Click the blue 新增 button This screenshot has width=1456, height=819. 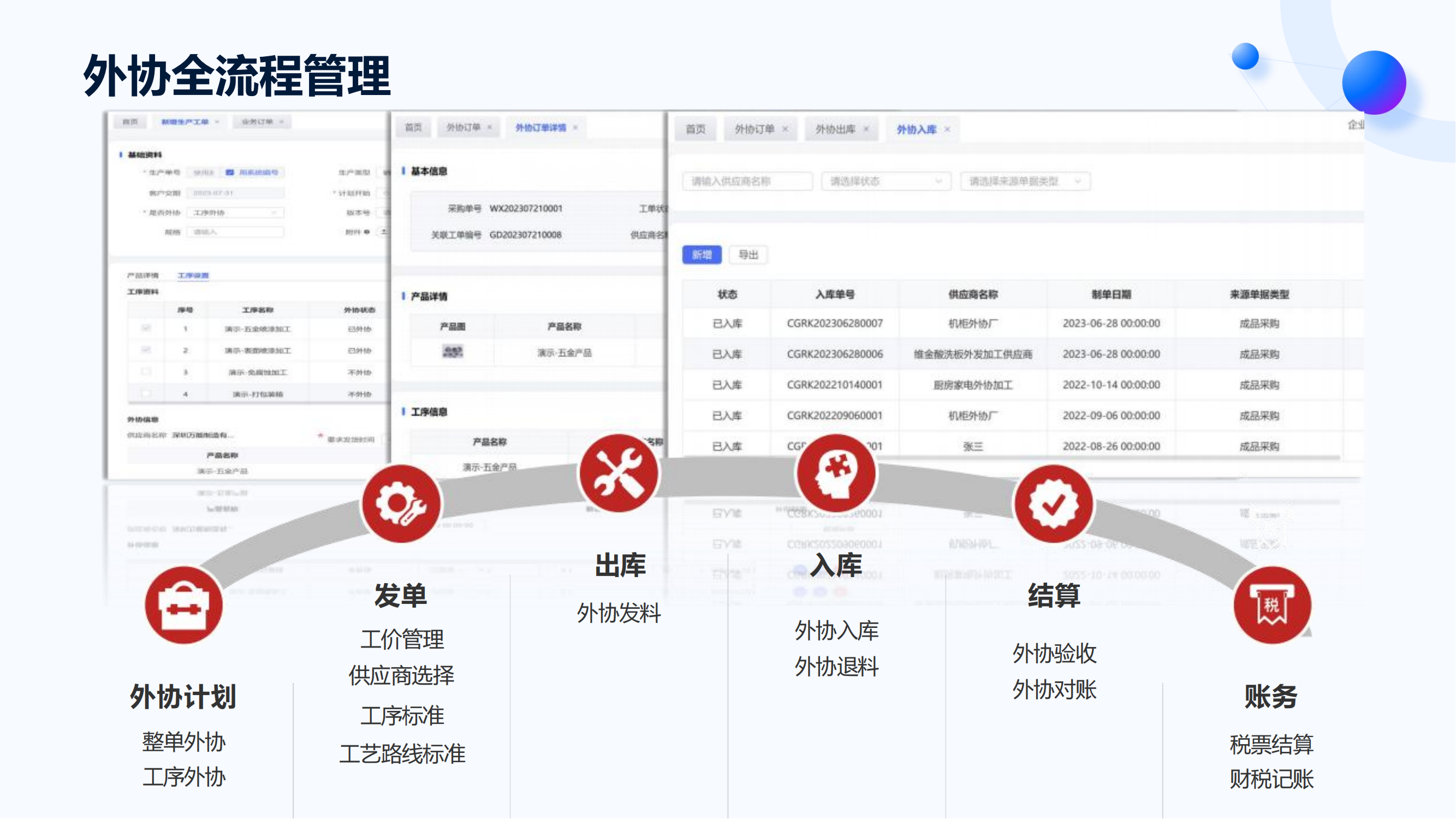(702, 255)
